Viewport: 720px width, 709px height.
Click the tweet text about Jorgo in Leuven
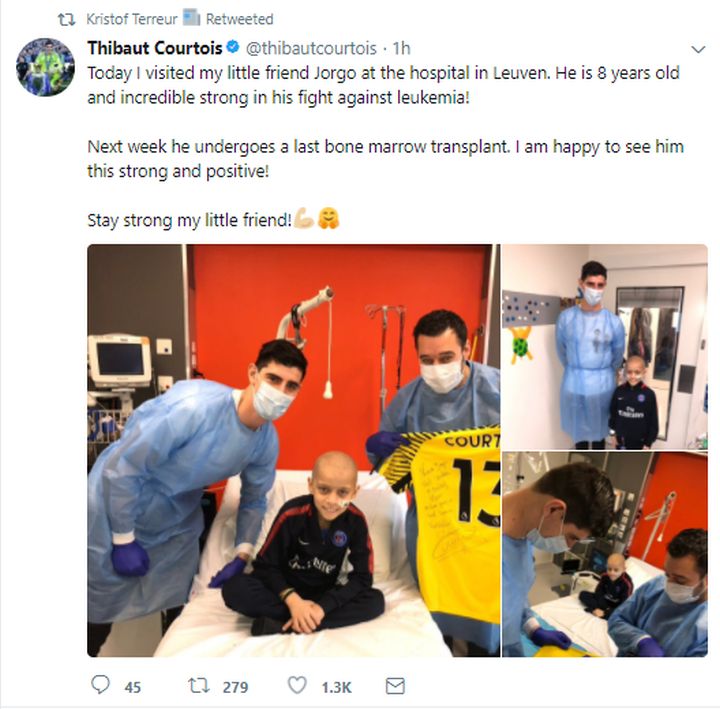(383, 85)
